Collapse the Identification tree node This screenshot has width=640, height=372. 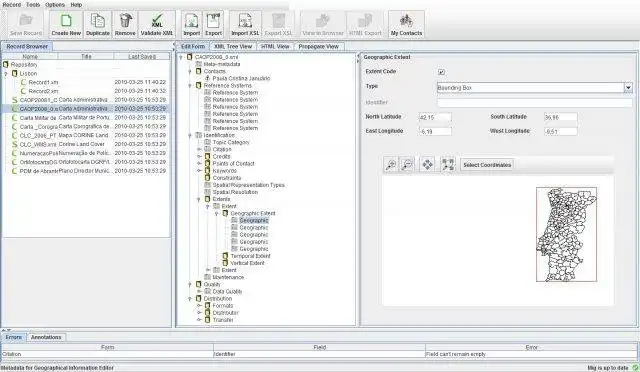tap(190, 135)
